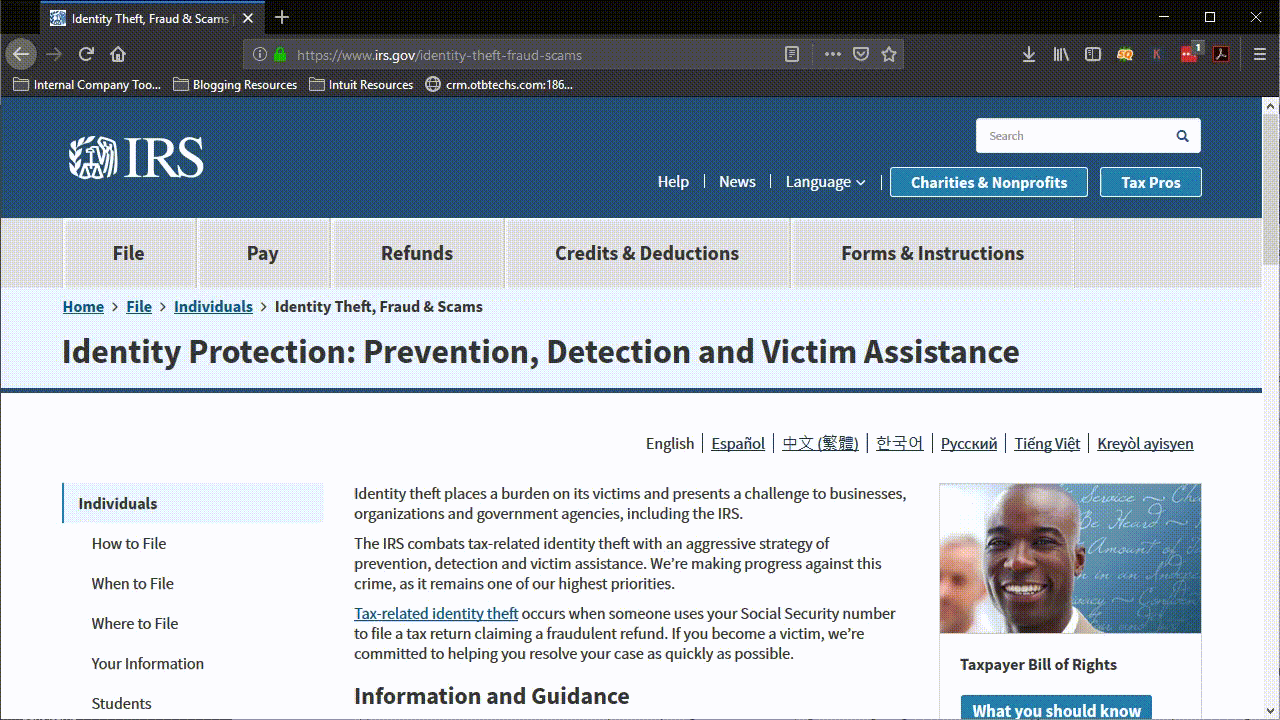Close the Identity Theft, Fraud & Scams tab
This screenshot has height=720, width=1280.
click(248, 18)
